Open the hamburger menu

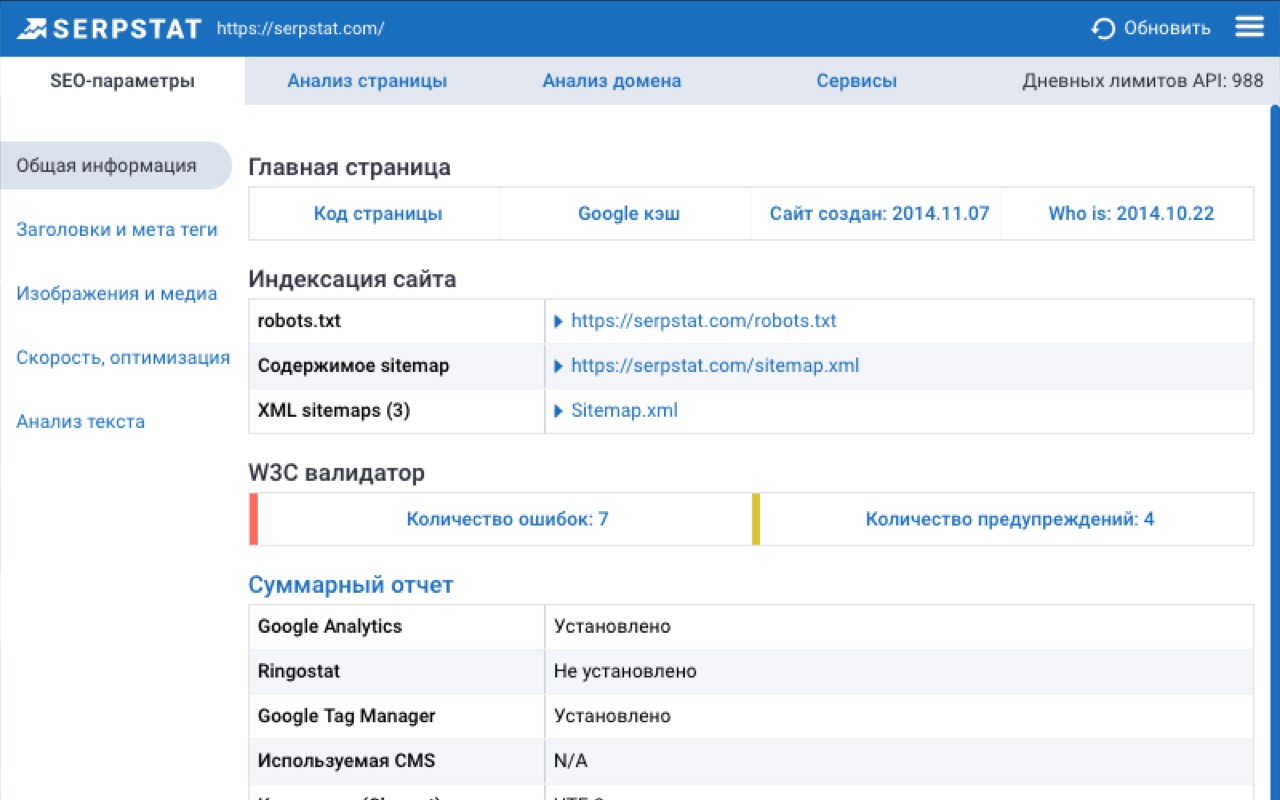1249,27
